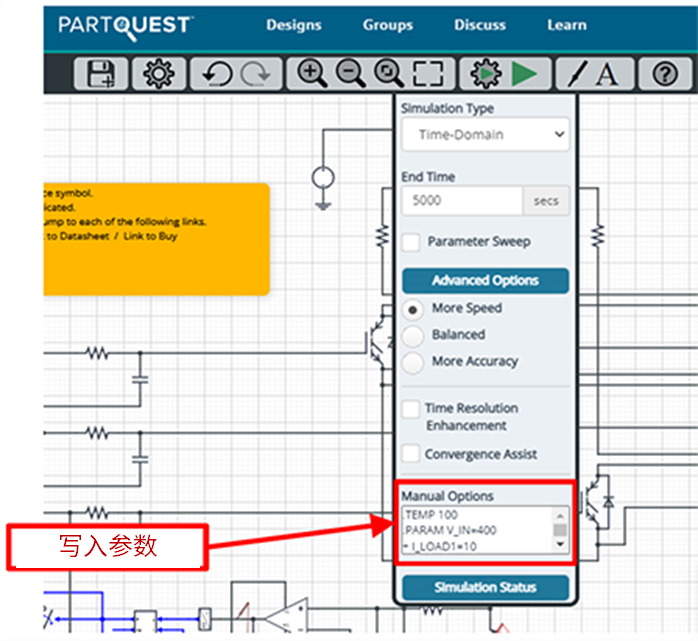This screenshot has height=641, width=698.
Task: Click the save design floppy icon
Action: pos(101,74)
